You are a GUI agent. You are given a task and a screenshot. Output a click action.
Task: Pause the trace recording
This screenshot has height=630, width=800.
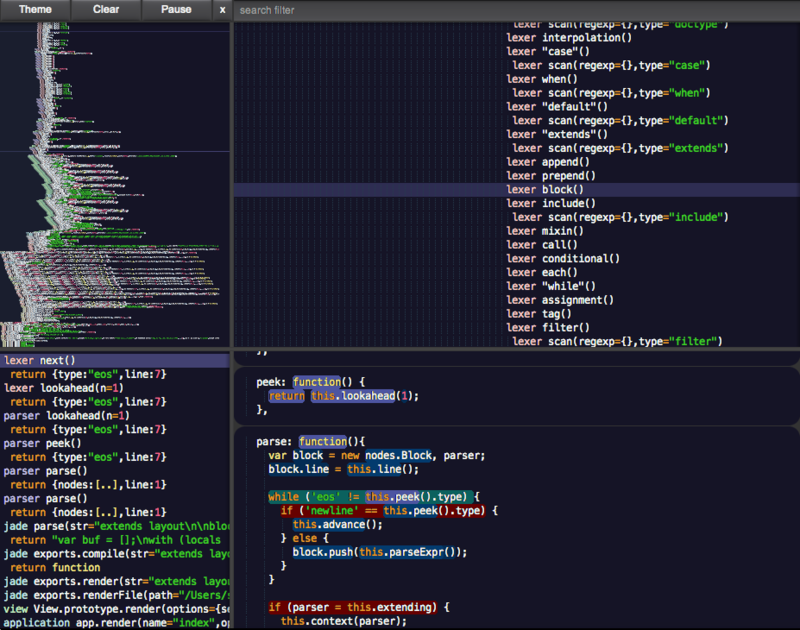(176, 10)
